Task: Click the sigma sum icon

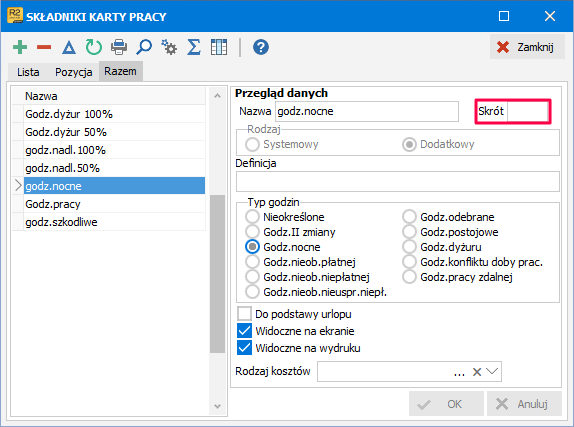Action: [194, 47]
